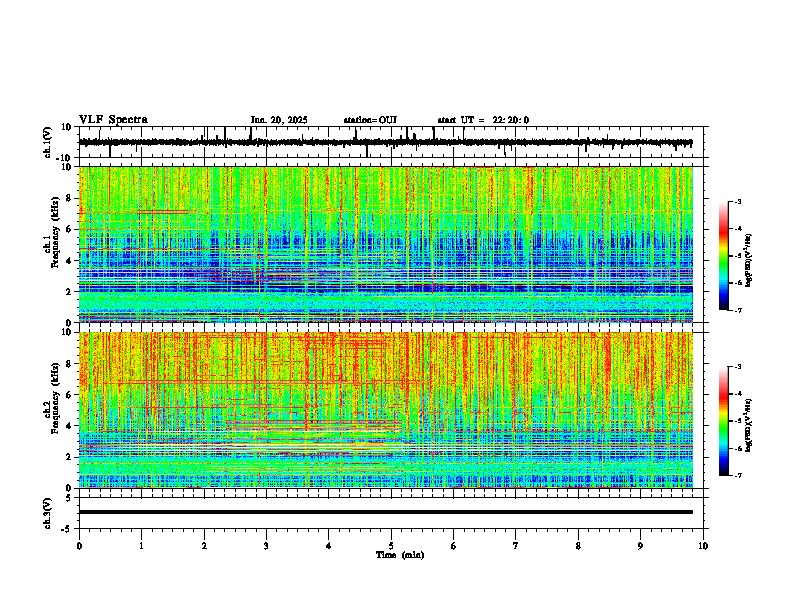The width and height of the screenshot is (792, 612).
Task: Click the '-7' label on ch.2 colorbar
Action: click(738, 475)
